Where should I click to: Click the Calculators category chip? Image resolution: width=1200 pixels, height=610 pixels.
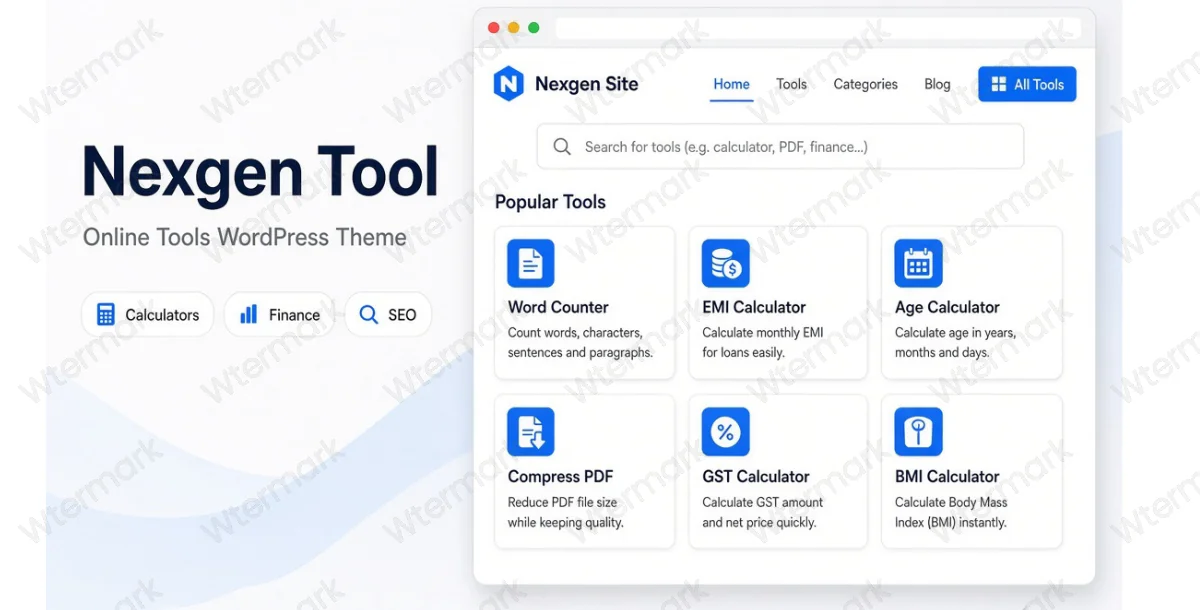(x=147, y=315)
